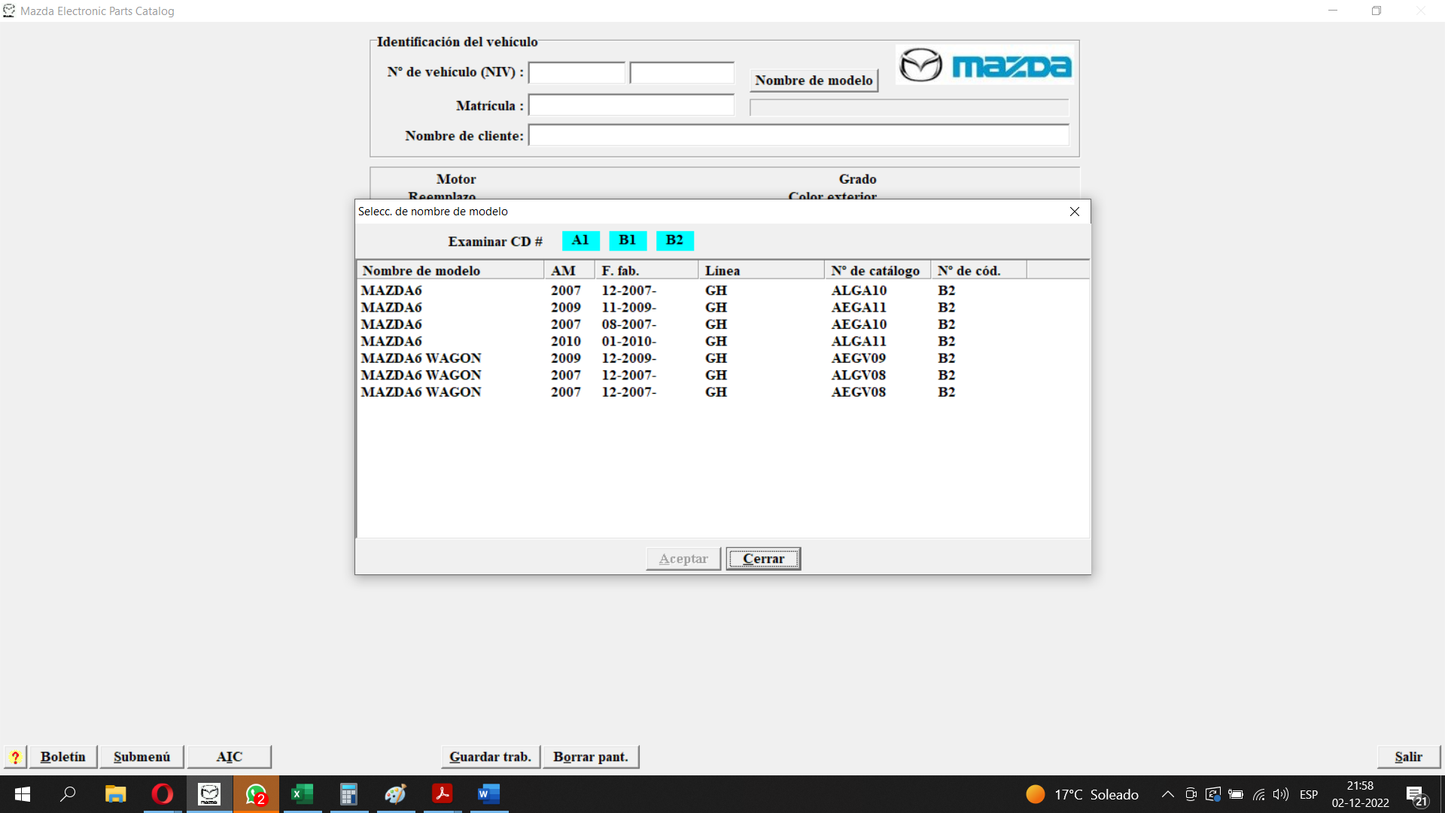The height and width of the screenshot is (813, 1445).
Task: Open Paint icon in taskbar
Action: tap(396, 794)
